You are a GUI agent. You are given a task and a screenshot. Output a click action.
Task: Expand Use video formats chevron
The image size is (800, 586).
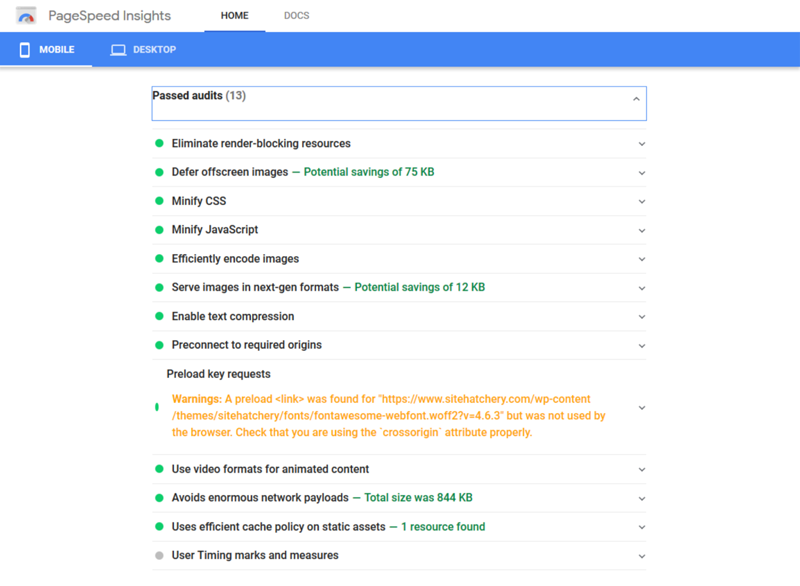point(642,470)
